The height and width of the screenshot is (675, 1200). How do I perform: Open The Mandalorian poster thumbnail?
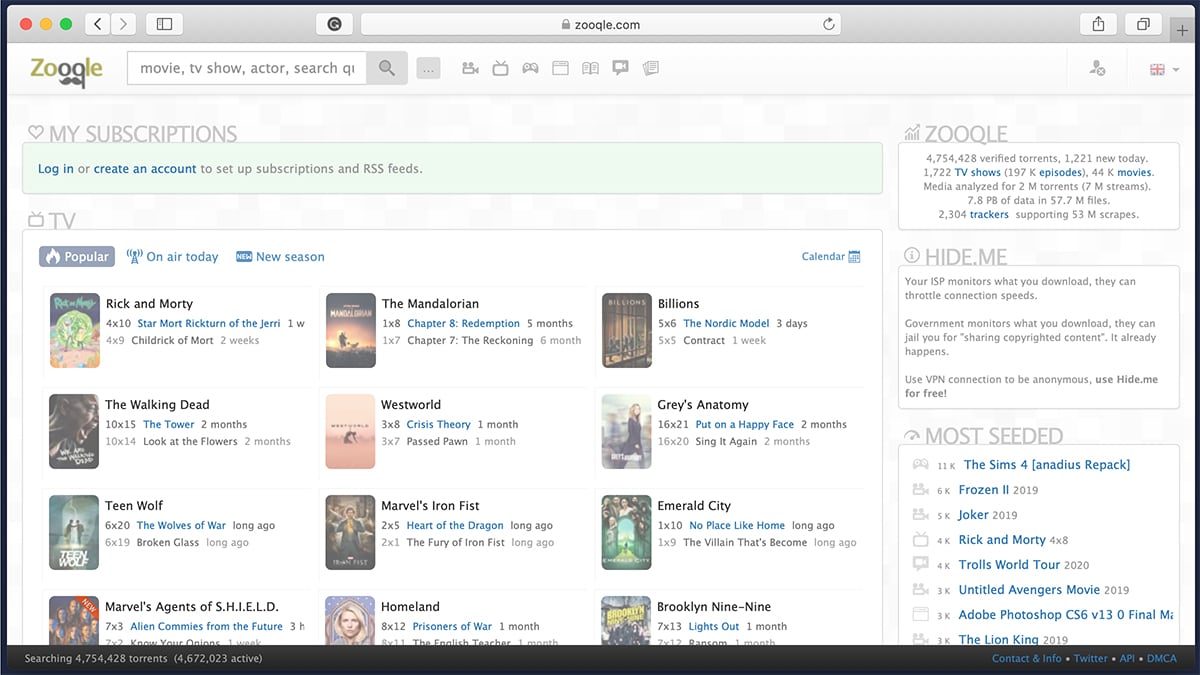click(351, 330)
